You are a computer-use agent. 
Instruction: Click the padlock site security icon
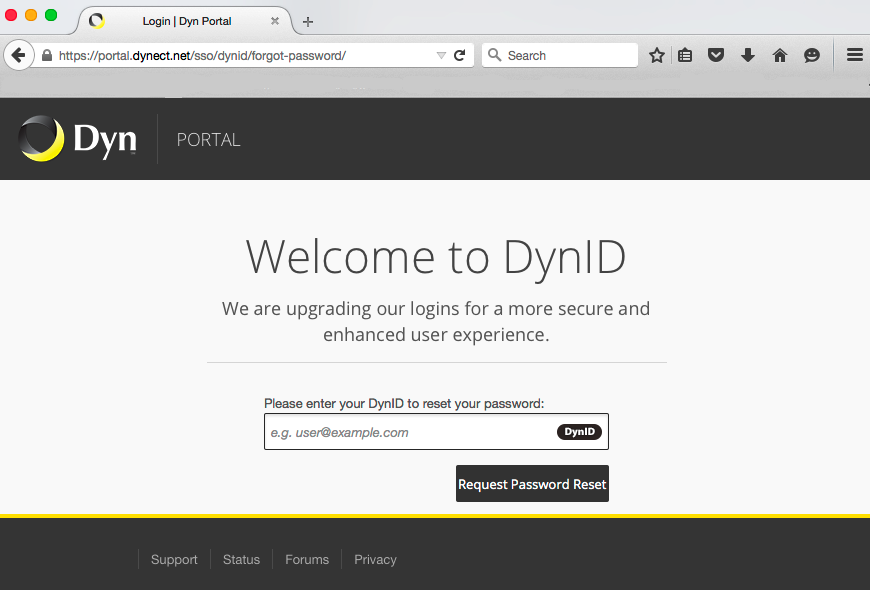click(x=47, y=56)
